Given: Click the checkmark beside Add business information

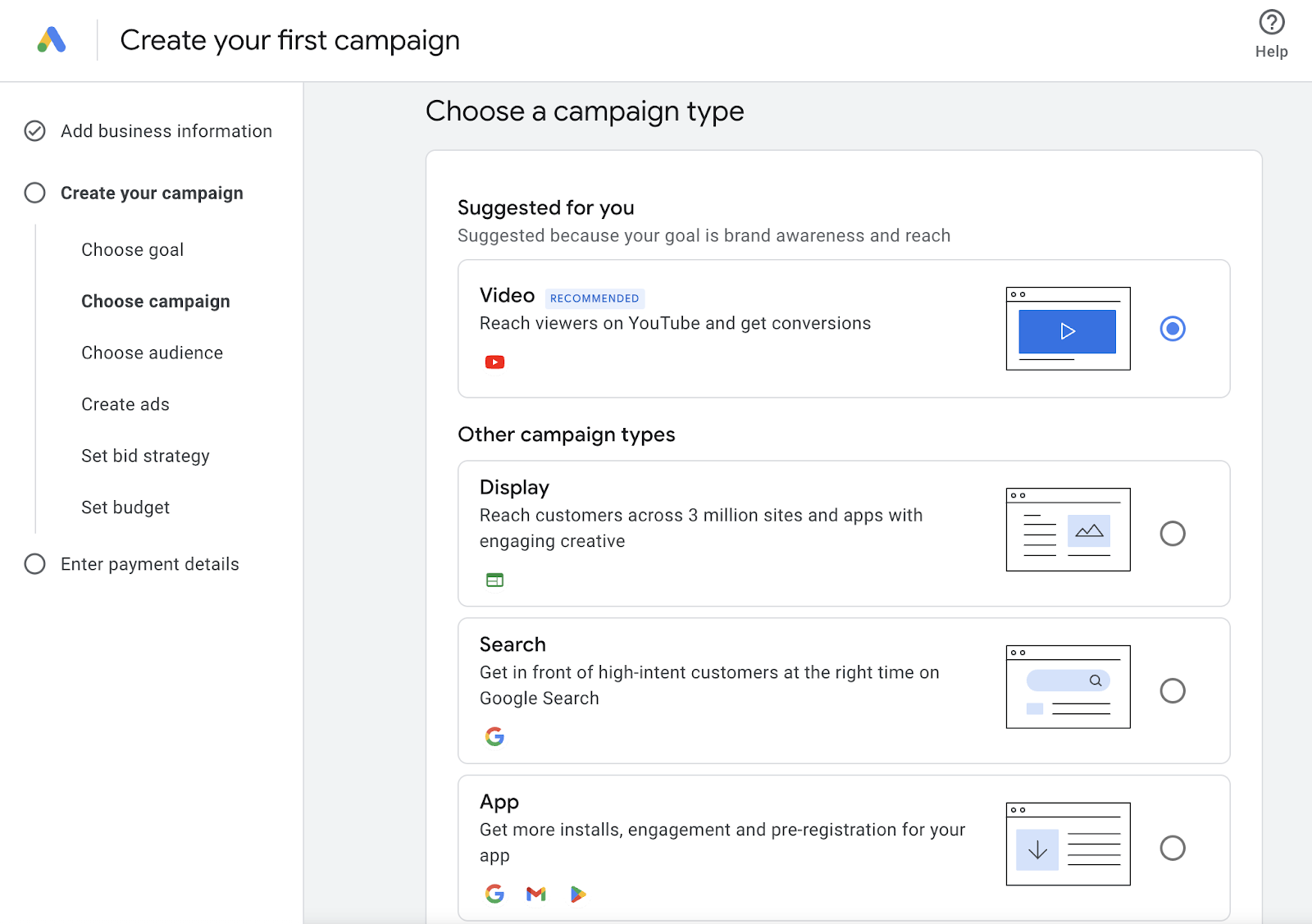Looking at the screenshot, I should click(x=34, y=130).
